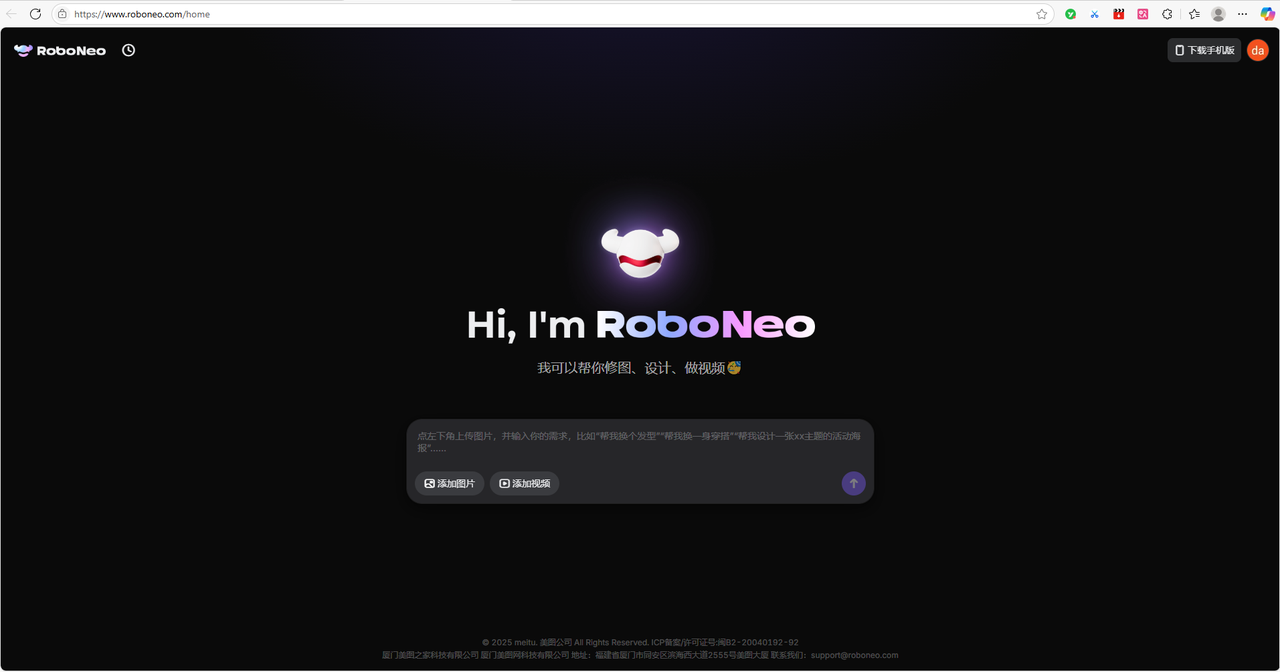1280x672 pixels.
Task: Click the support@roboneo.com footer text
Action: point(854,655)
